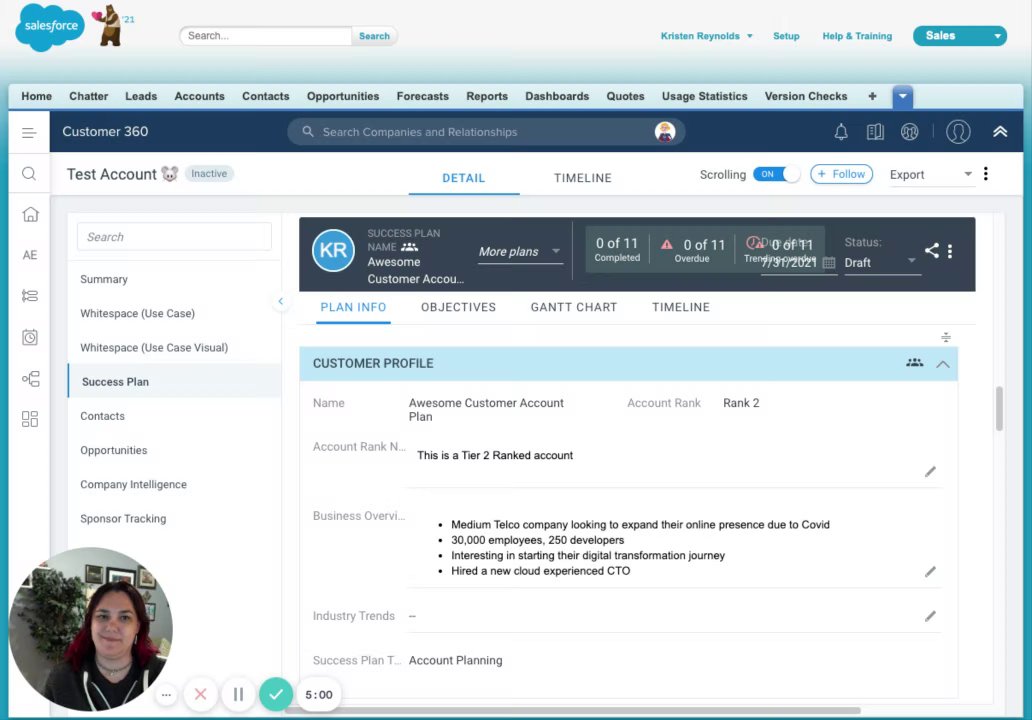Click the KR owner avatar circle

coord(333,251)
